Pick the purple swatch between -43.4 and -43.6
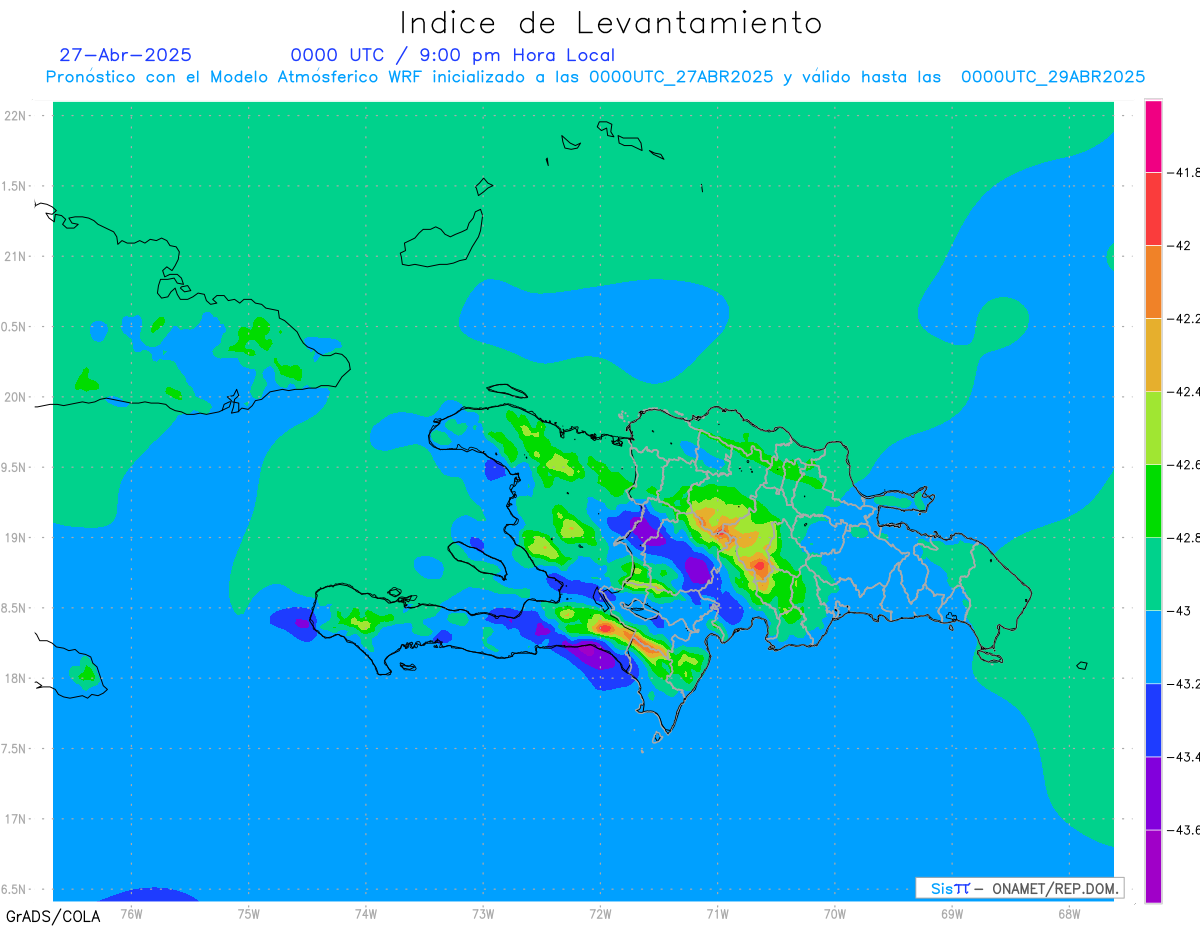1200x927 pixels. coord(1153,792)
